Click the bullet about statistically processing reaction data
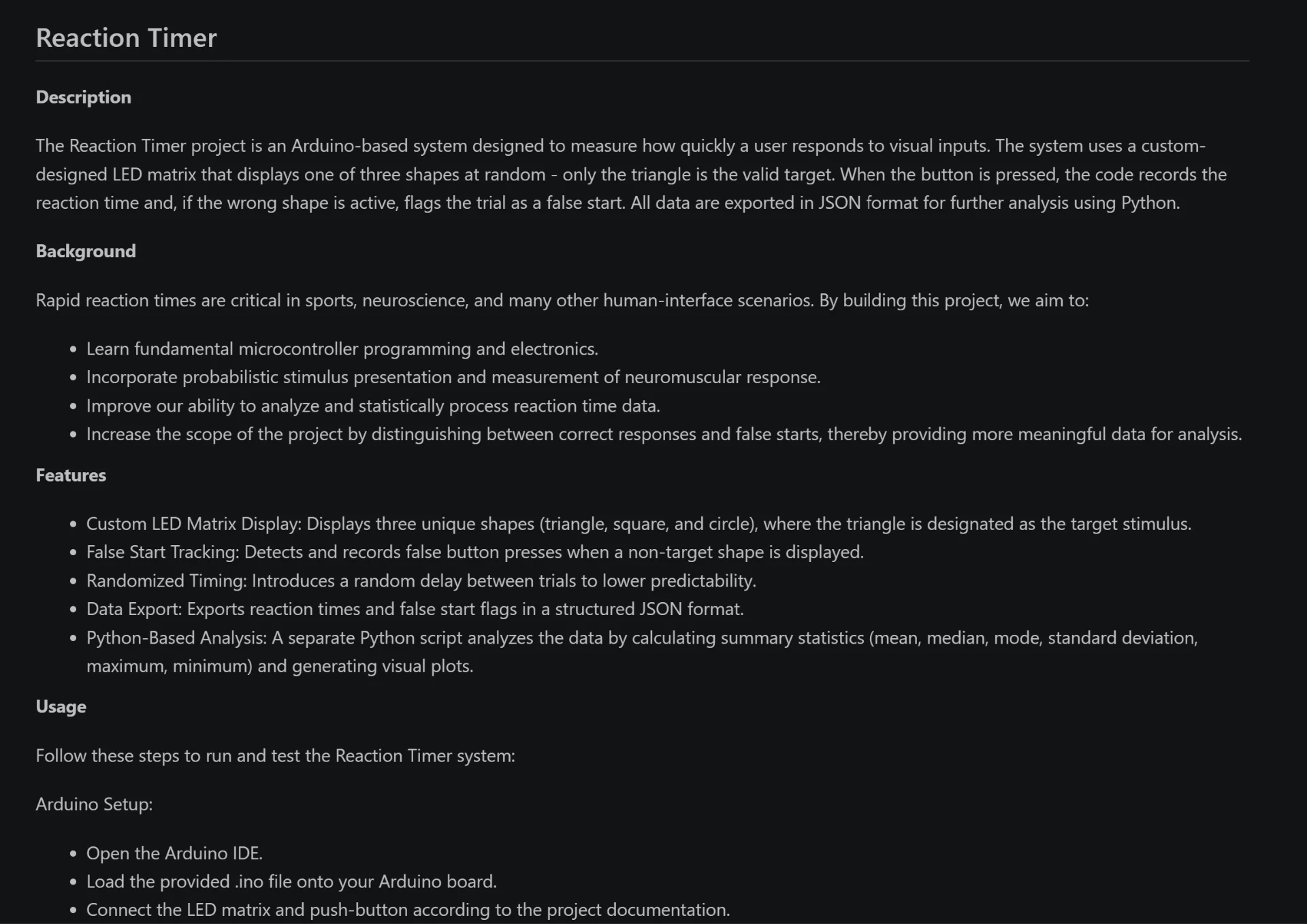The width and height of the screenshot is (1307, 924). [373, 406]
